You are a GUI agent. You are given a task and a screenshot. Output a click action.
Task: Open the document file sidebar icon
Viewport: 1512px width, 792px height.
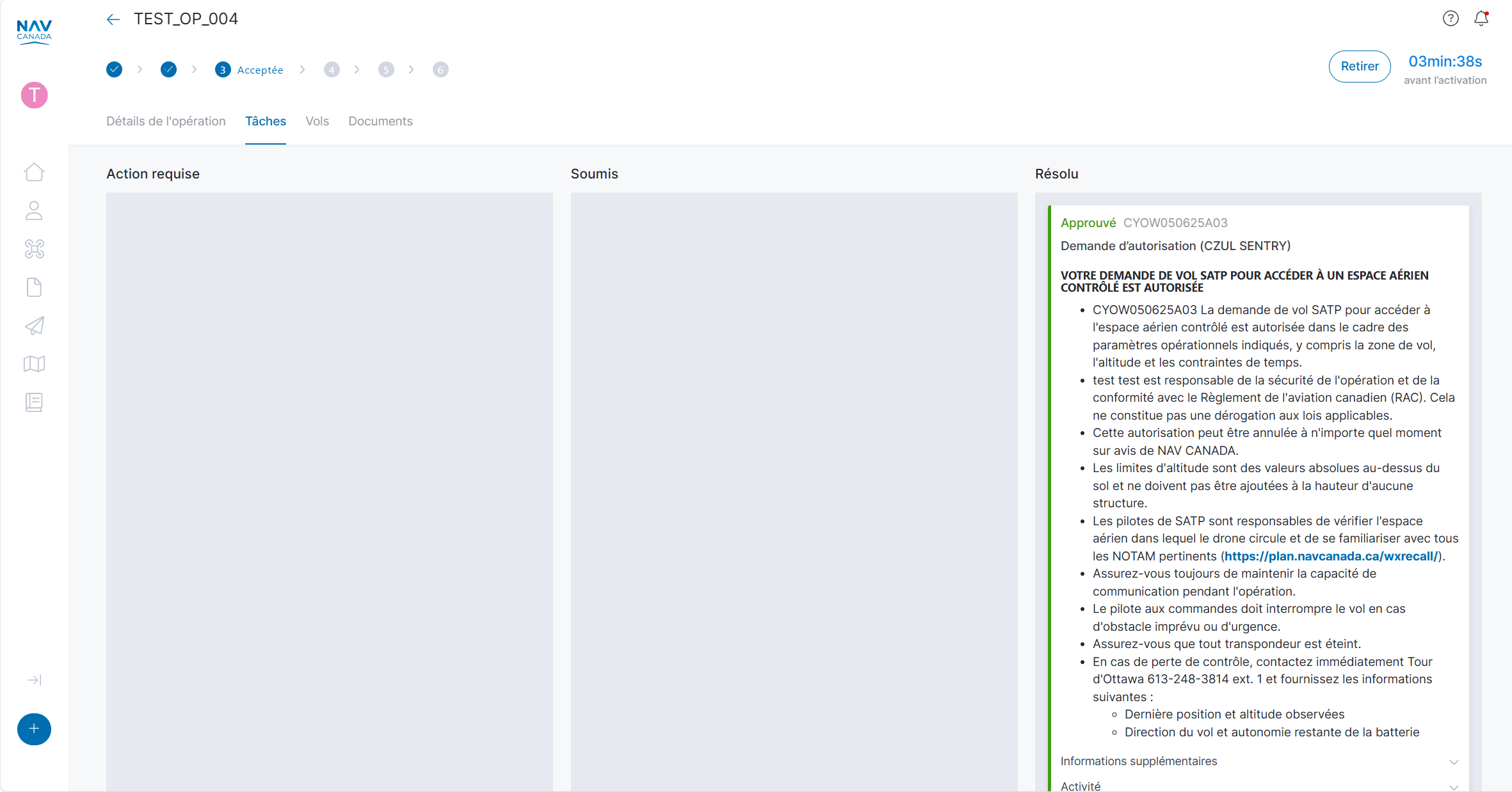34,287
